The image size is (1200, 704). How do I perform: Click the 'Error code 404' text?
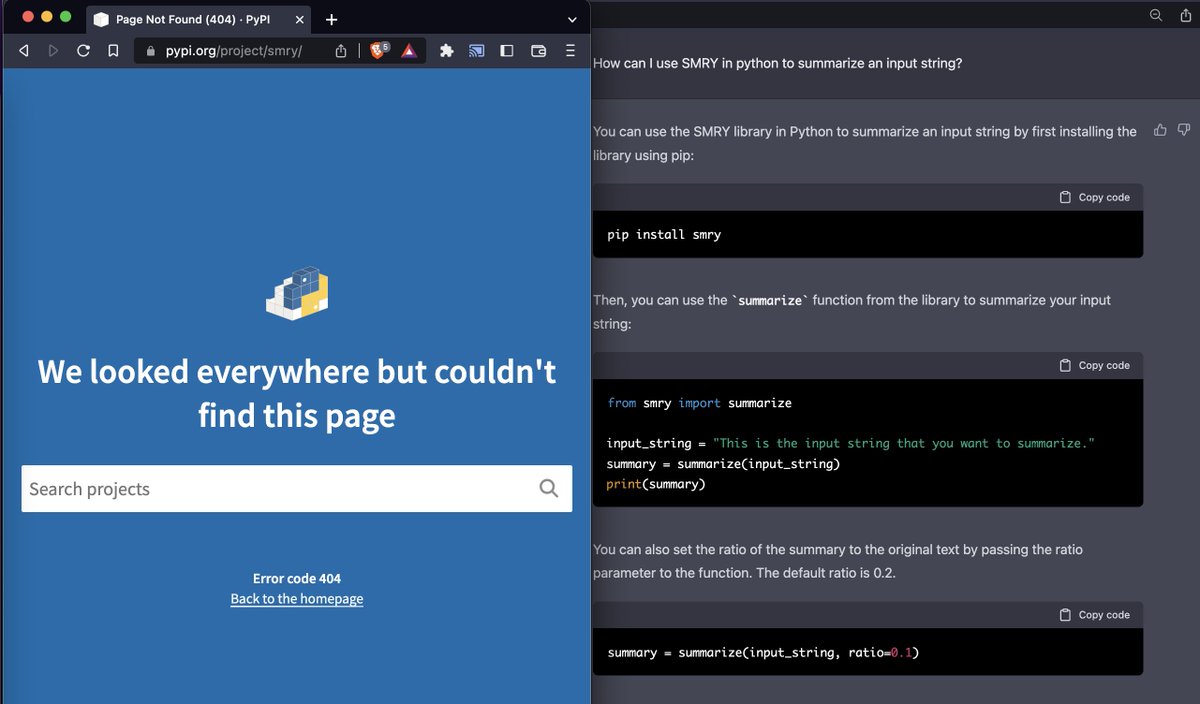[x=297, y=578]
